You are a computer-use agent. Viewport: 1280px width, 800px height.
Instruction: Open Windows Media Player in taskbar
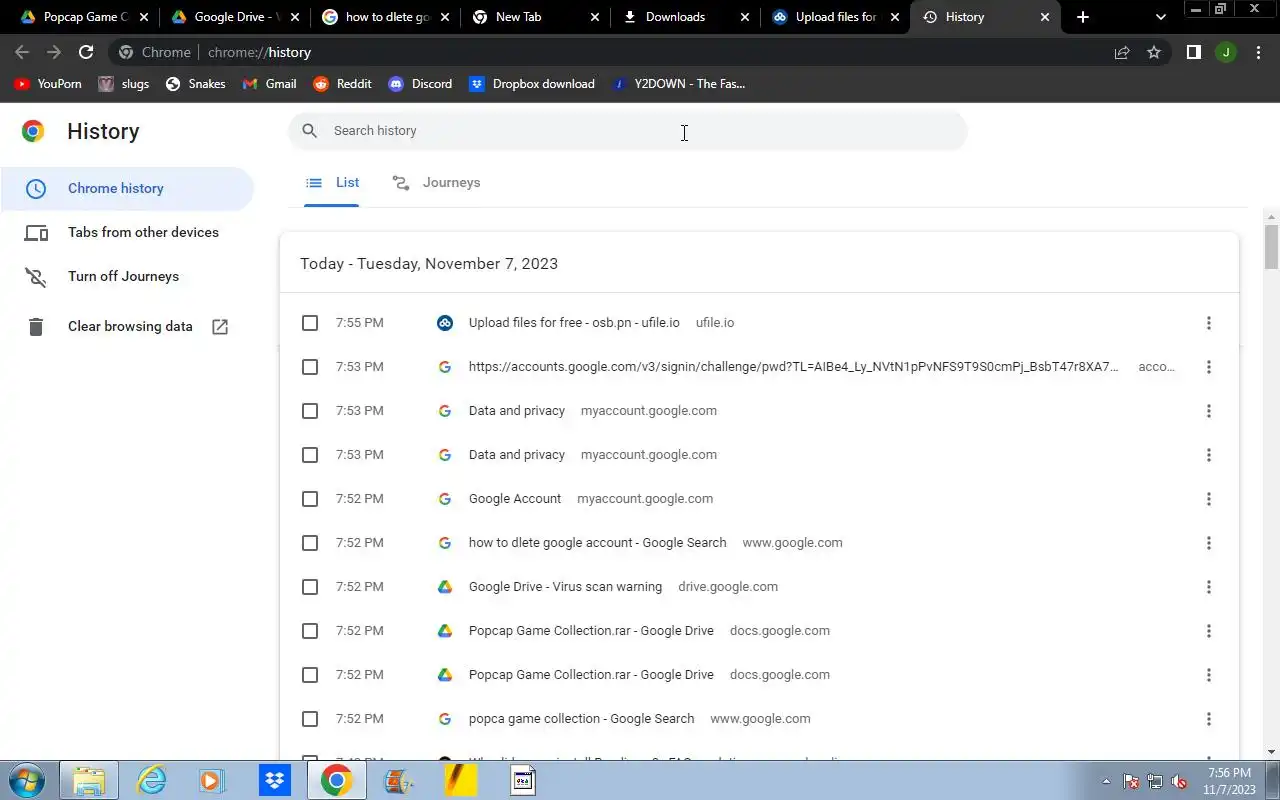(212, 780)
